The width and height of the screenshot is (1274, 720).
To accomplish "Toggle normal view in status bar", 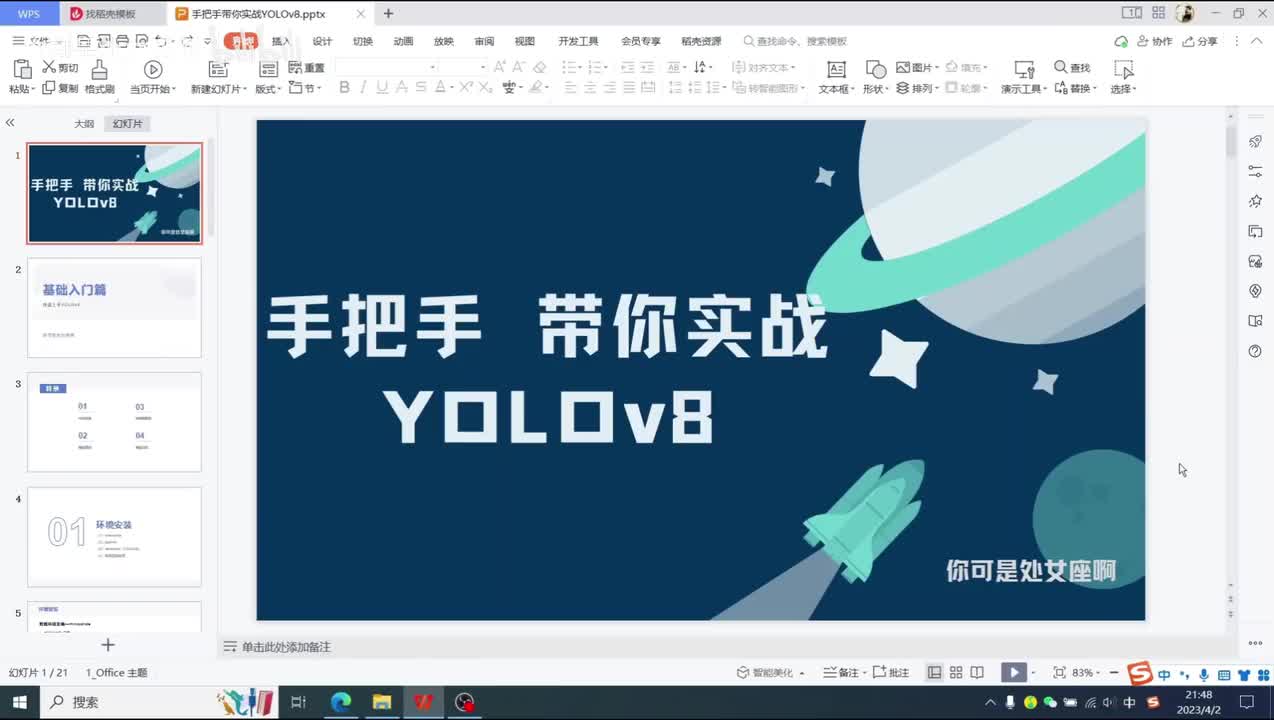I will tap(934, 673).
